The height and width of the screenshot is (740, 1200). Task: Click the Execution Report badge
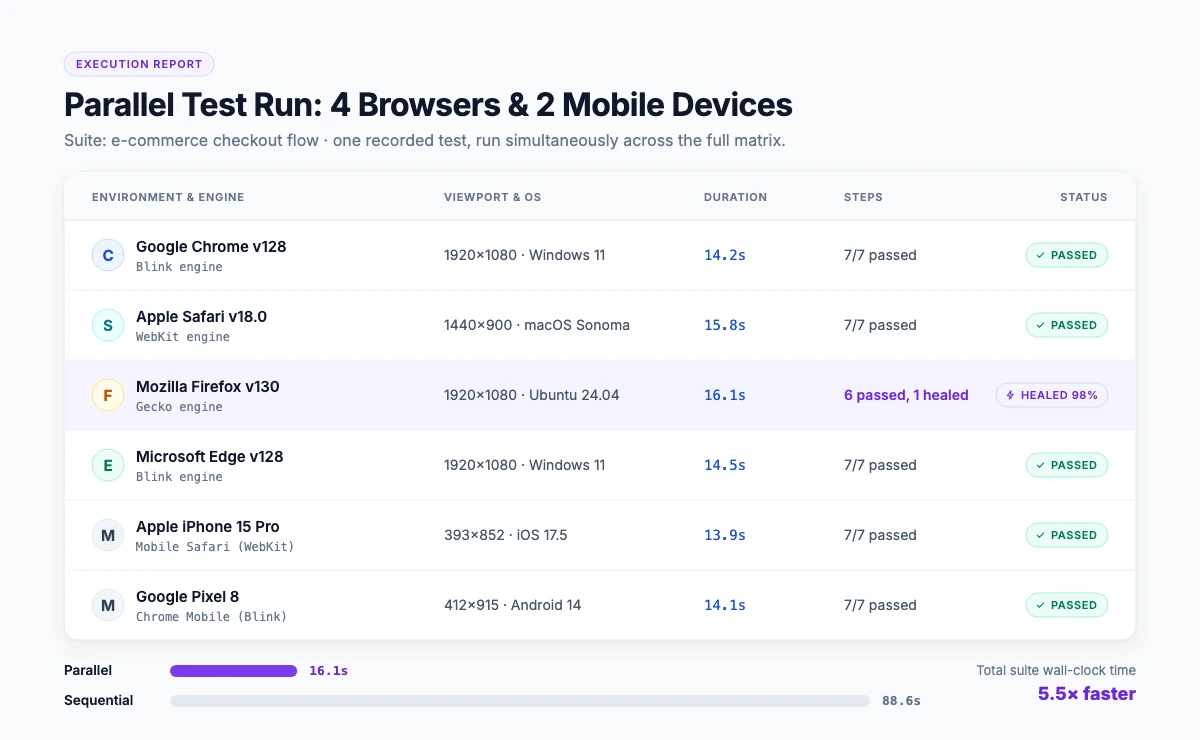139,64
